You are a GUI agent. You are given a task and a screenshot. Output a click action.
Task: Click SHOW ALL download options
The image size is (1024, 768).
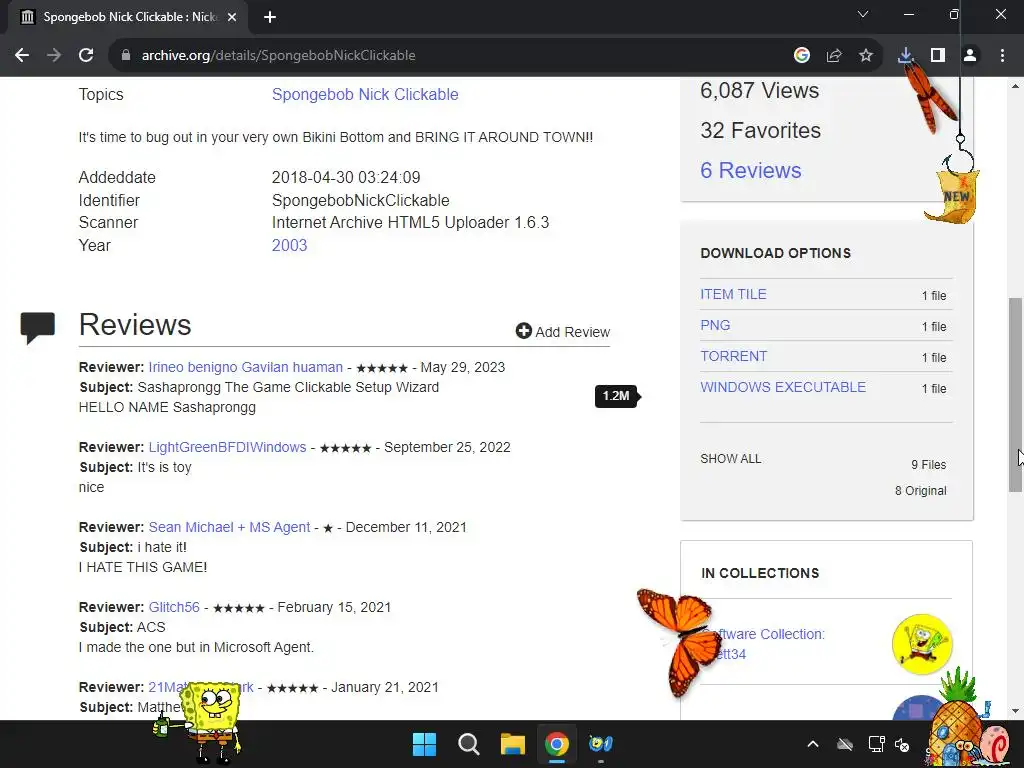coord(730,459)
